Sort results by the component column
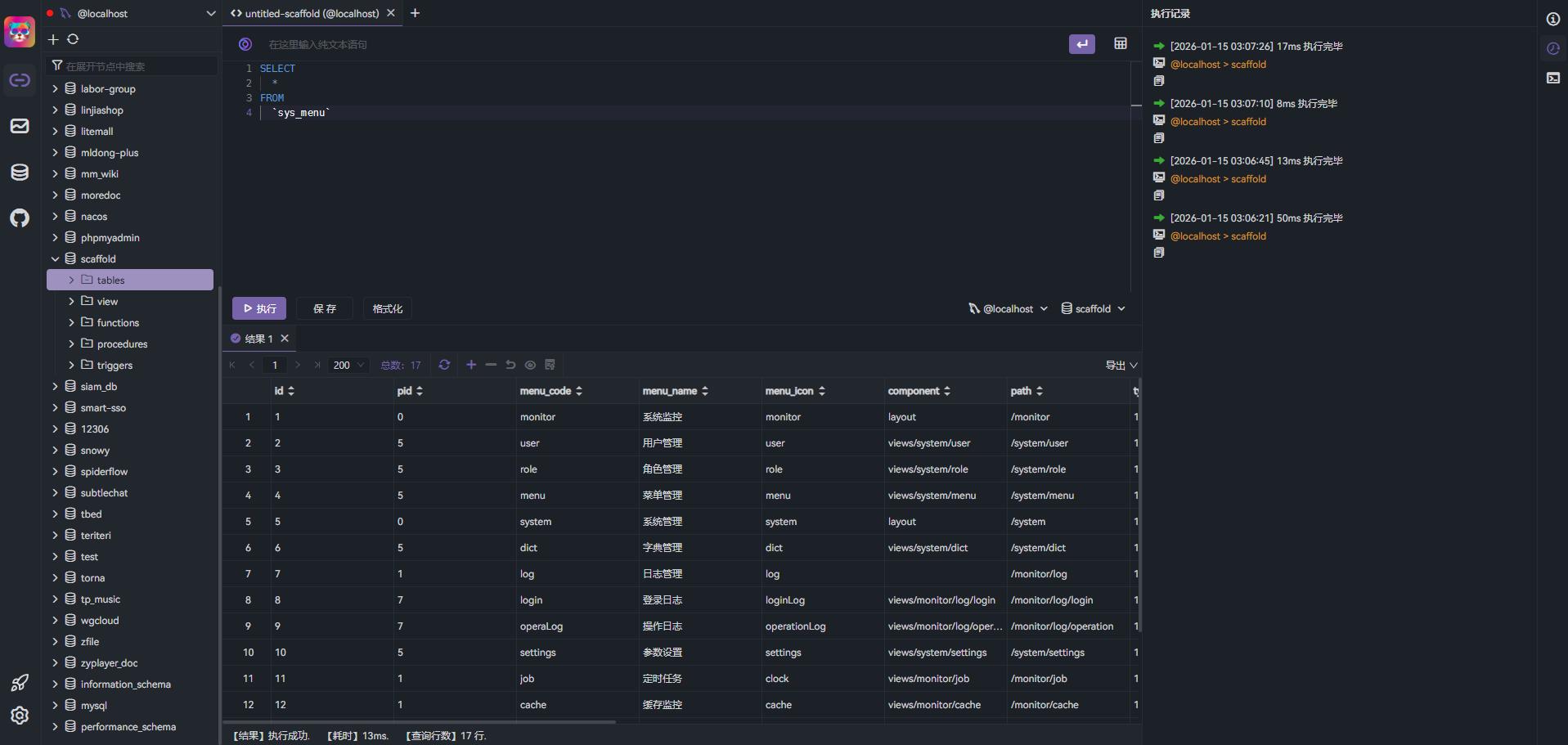 pos(947,391)
